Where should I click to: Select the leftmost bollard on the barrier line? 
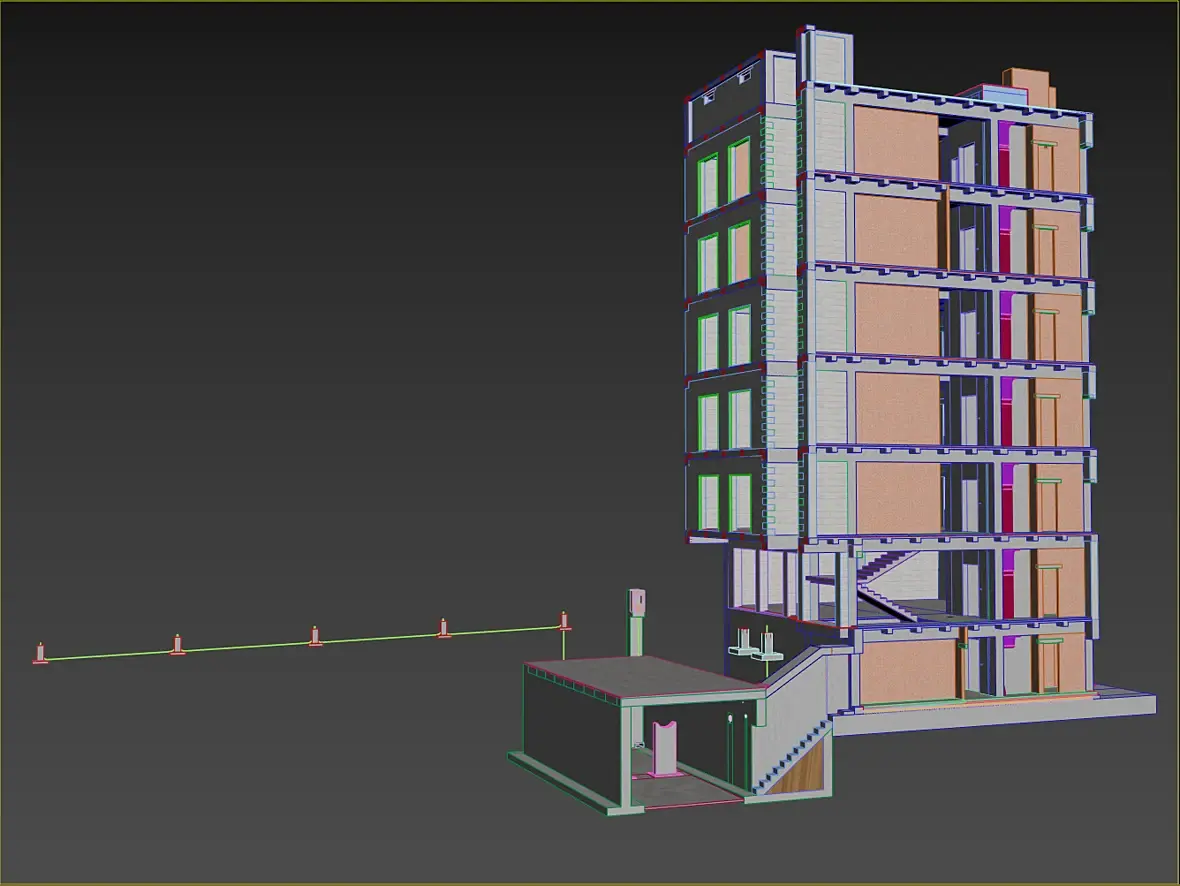pos(41,653)
